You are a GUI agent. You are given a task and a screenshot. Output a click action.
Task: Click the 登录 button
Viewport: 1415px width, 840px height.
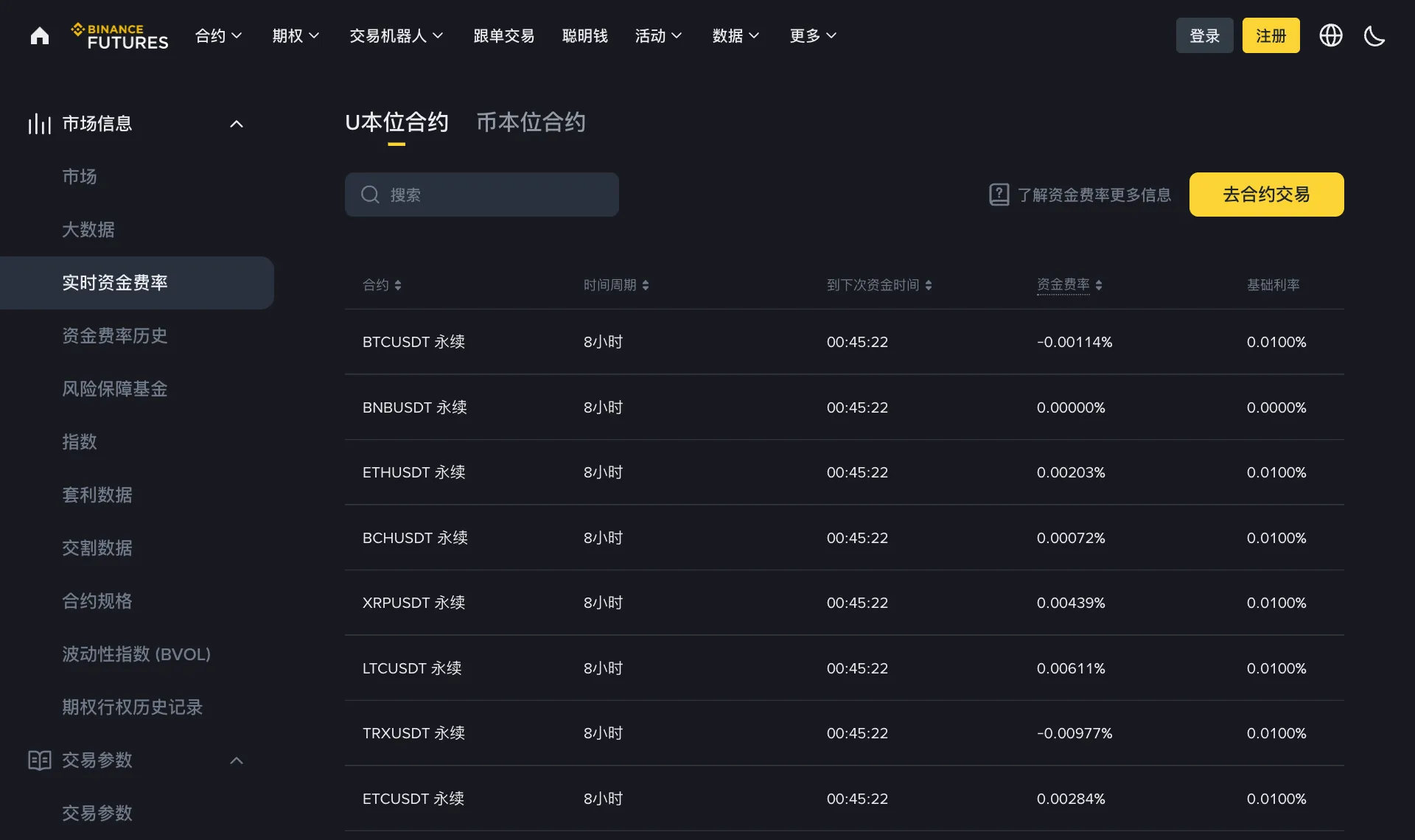pos(1205,35)
